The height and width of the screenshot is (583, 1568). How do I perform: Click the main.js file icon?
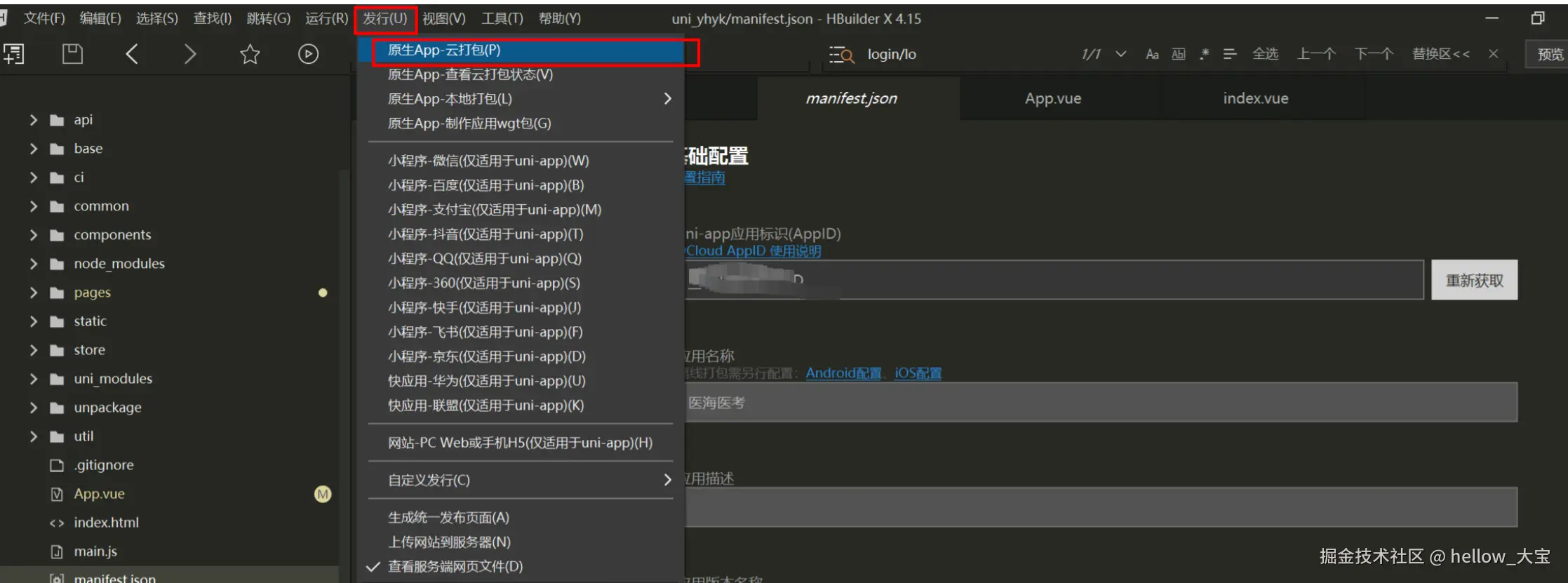click(57, 552)
